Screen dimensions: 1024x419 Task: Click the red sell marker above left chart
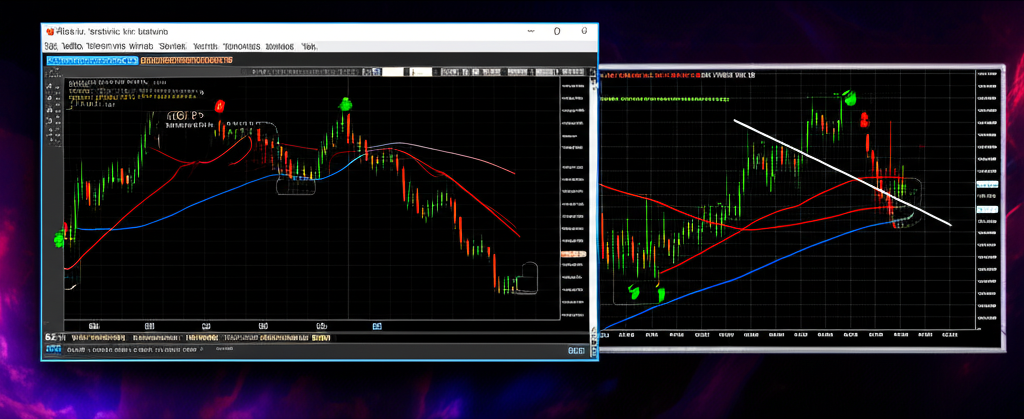219,105
